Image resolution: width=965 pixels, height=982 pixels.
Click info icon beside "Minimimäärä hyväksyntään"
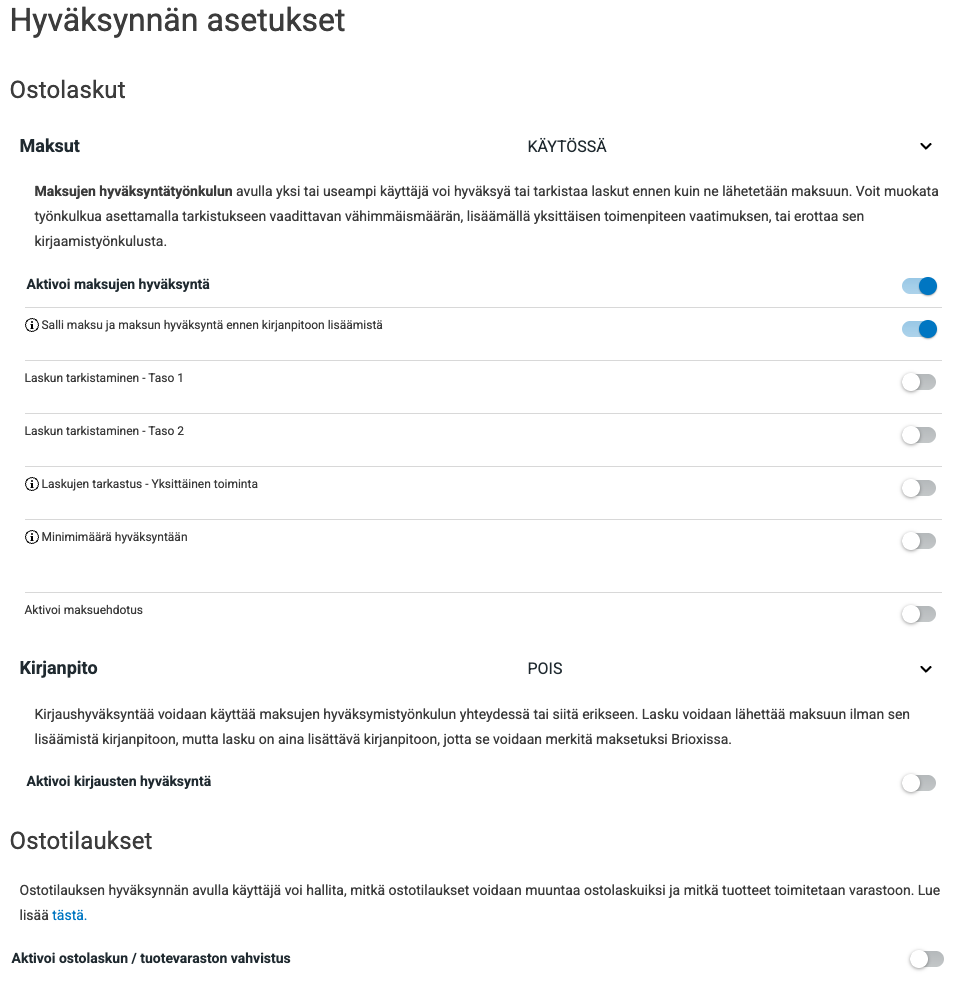point(32,538)
